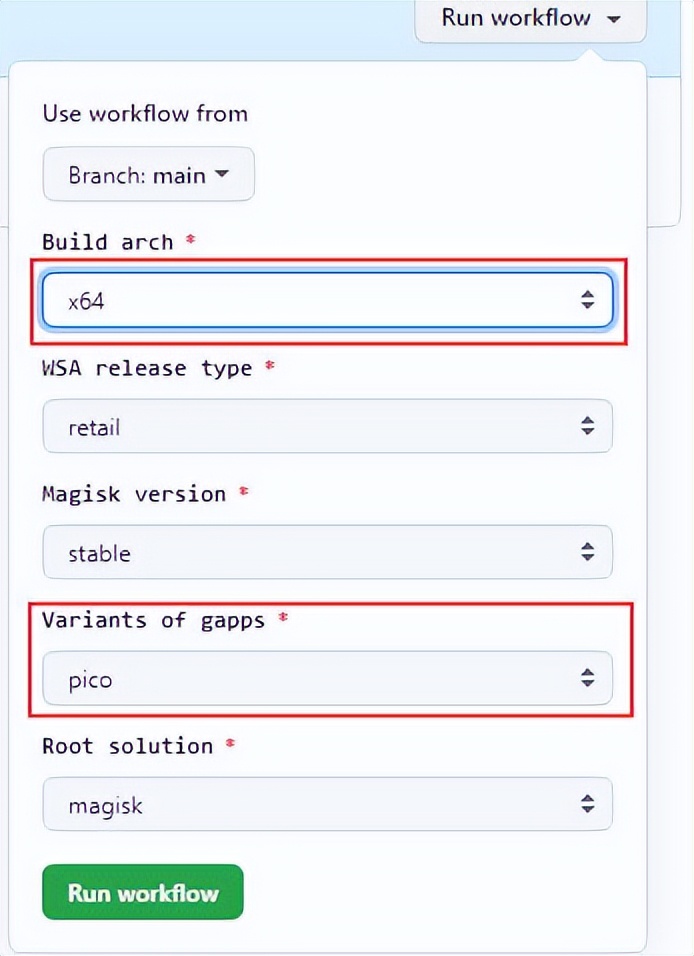Click the Variants of gapps select arrows
Image resolution: width=694 pixels, height=956 pixels.
(x=588, y=678)
